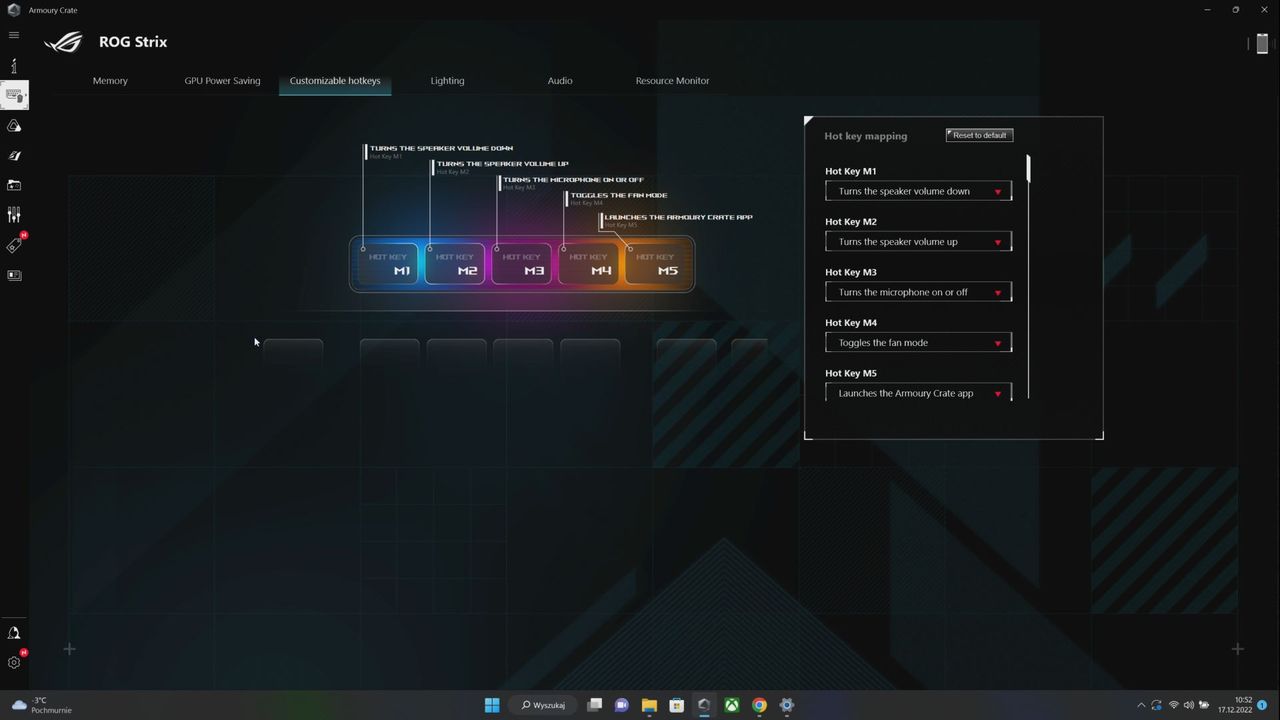Open the GameVisual icon in the sidebar

click(14, 156)
